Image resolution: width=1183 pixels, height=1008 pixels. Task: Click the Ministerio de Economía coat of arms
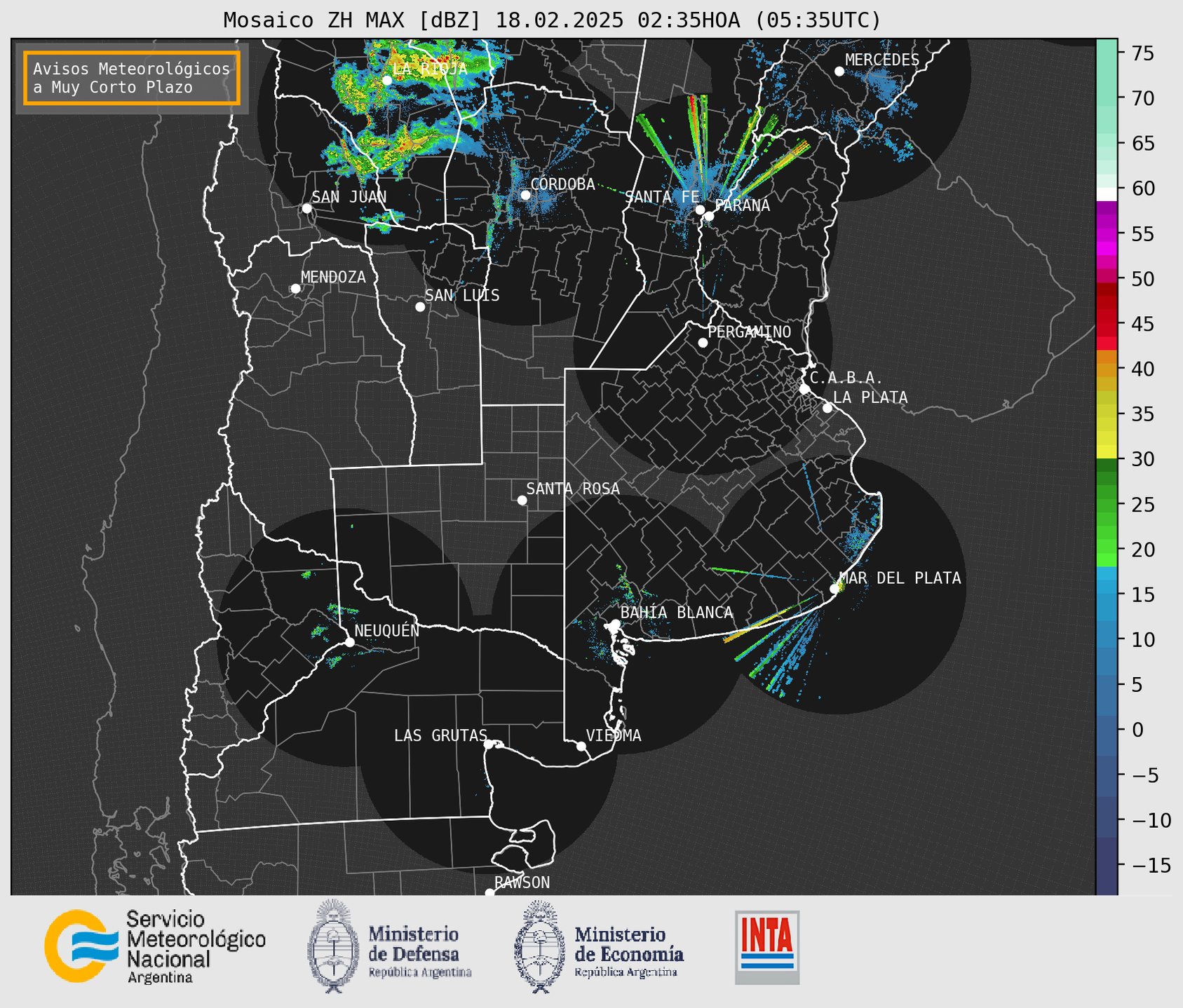coord(540,946)
